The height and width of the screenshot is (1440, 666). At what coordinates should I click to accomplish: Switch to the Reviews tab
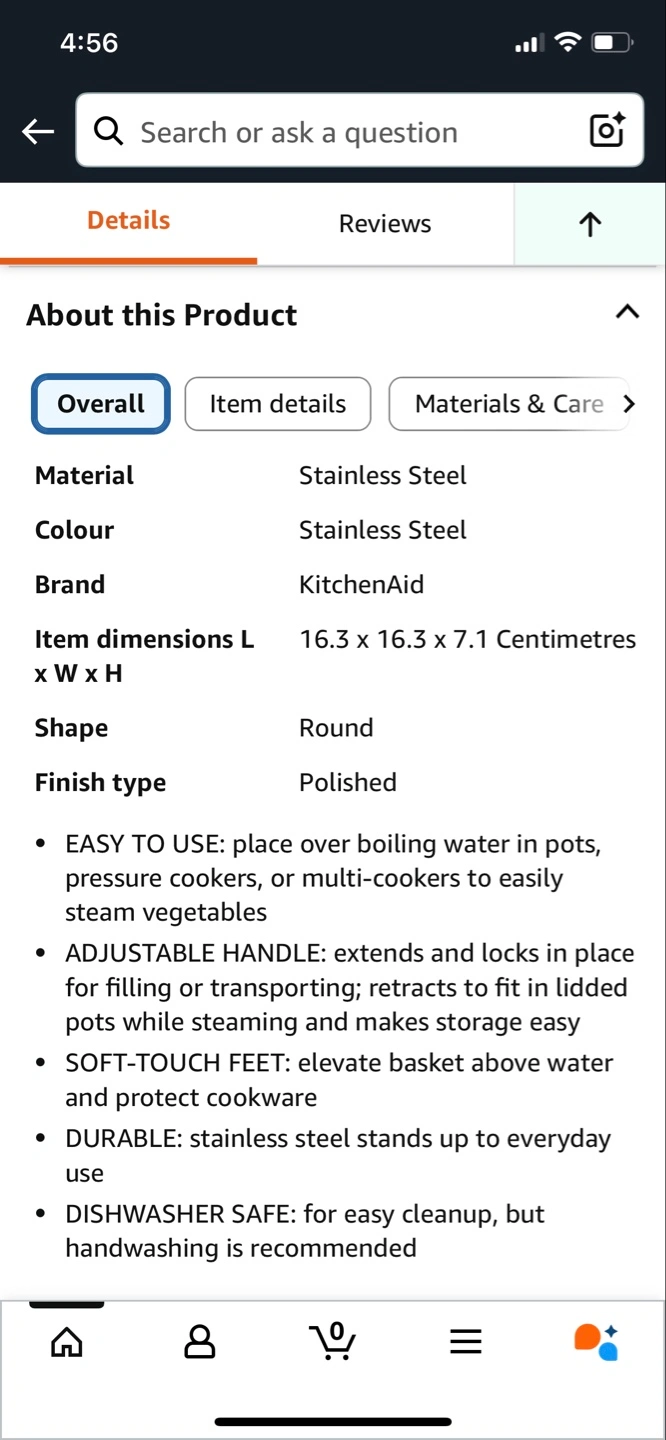(385, 224)
